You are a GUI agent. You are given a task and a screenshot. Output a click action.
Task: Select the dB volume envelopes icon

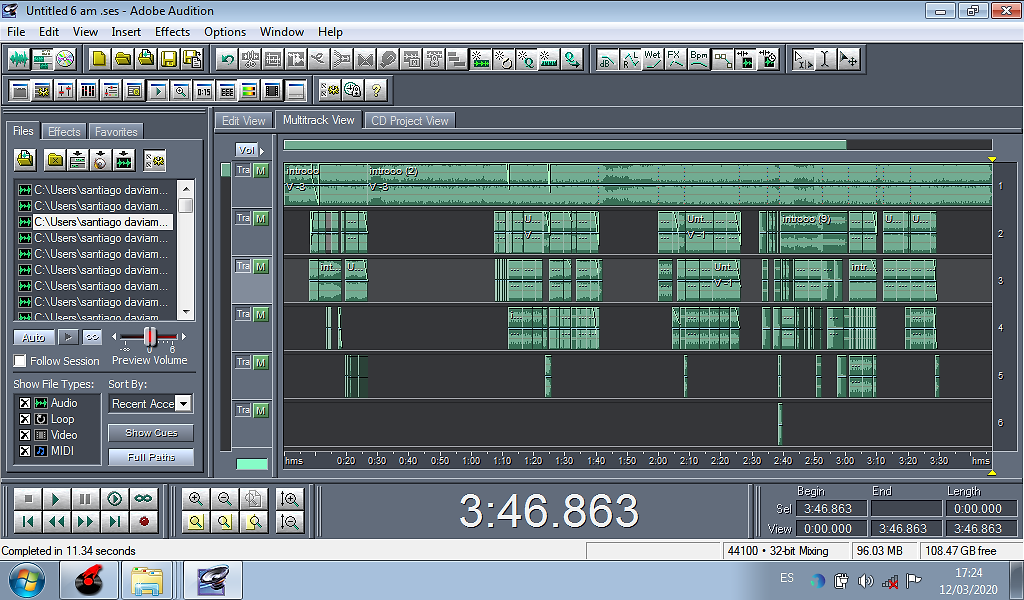click(607, 60)
